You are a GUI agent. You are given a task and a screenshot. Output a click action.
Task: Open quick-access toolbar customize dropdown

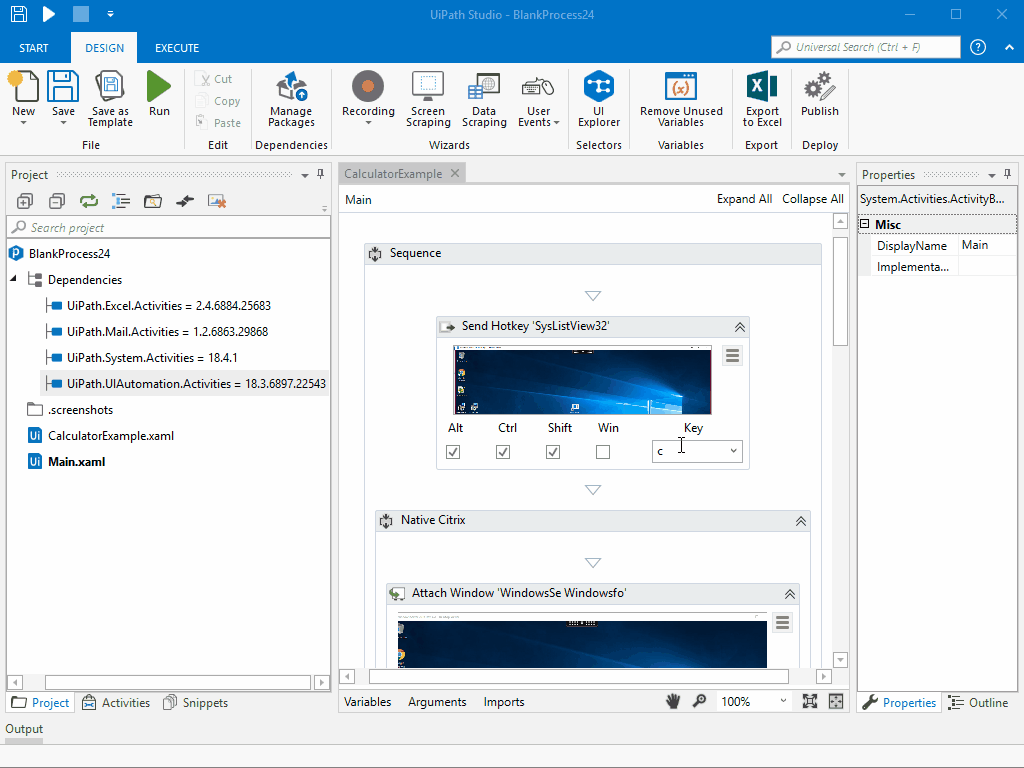click(x=110, y=14)
